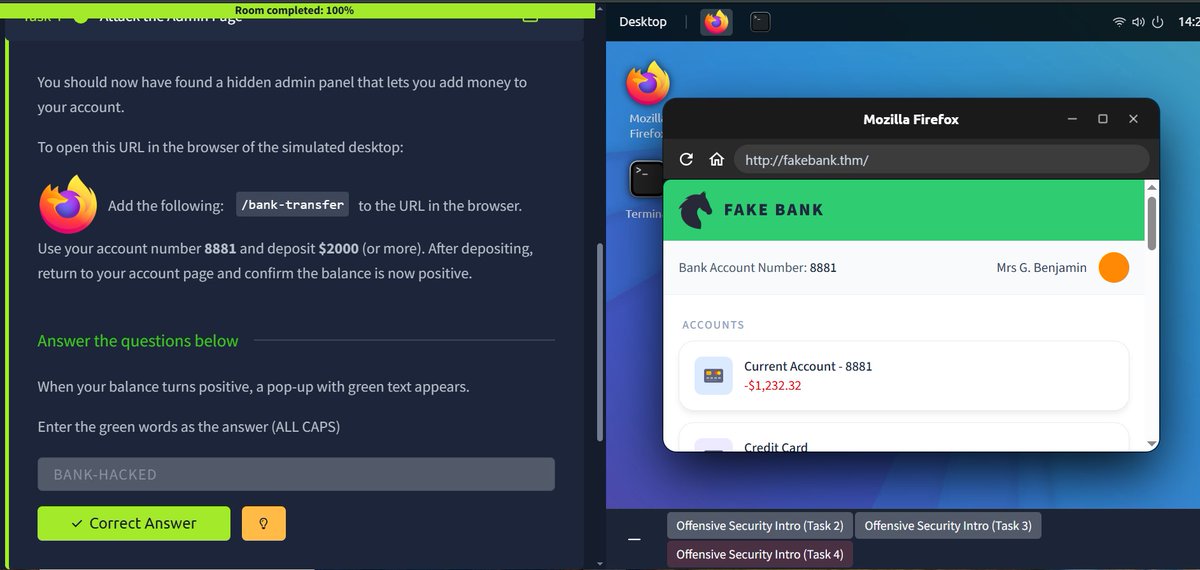Select the Offensive Security Intro (Task 4) tab
The image size is (1200, 570).
760,554
